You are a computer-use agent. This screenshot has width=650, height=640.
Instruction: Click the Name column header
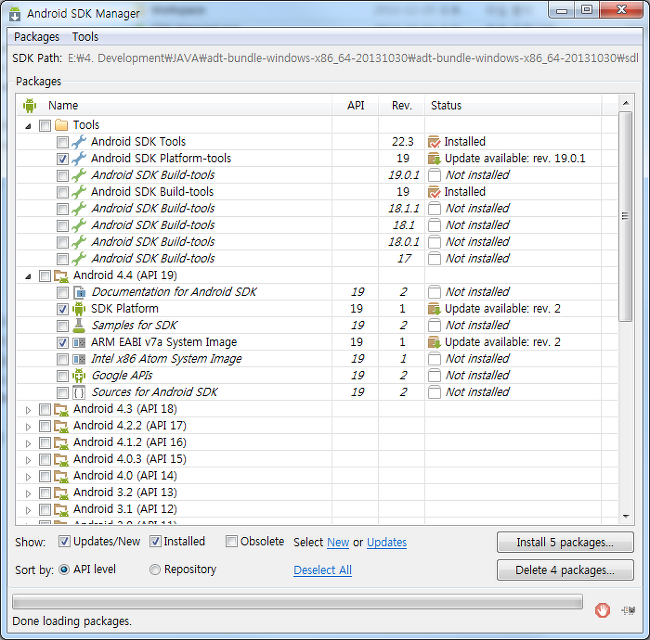click(x=174, y=105)
